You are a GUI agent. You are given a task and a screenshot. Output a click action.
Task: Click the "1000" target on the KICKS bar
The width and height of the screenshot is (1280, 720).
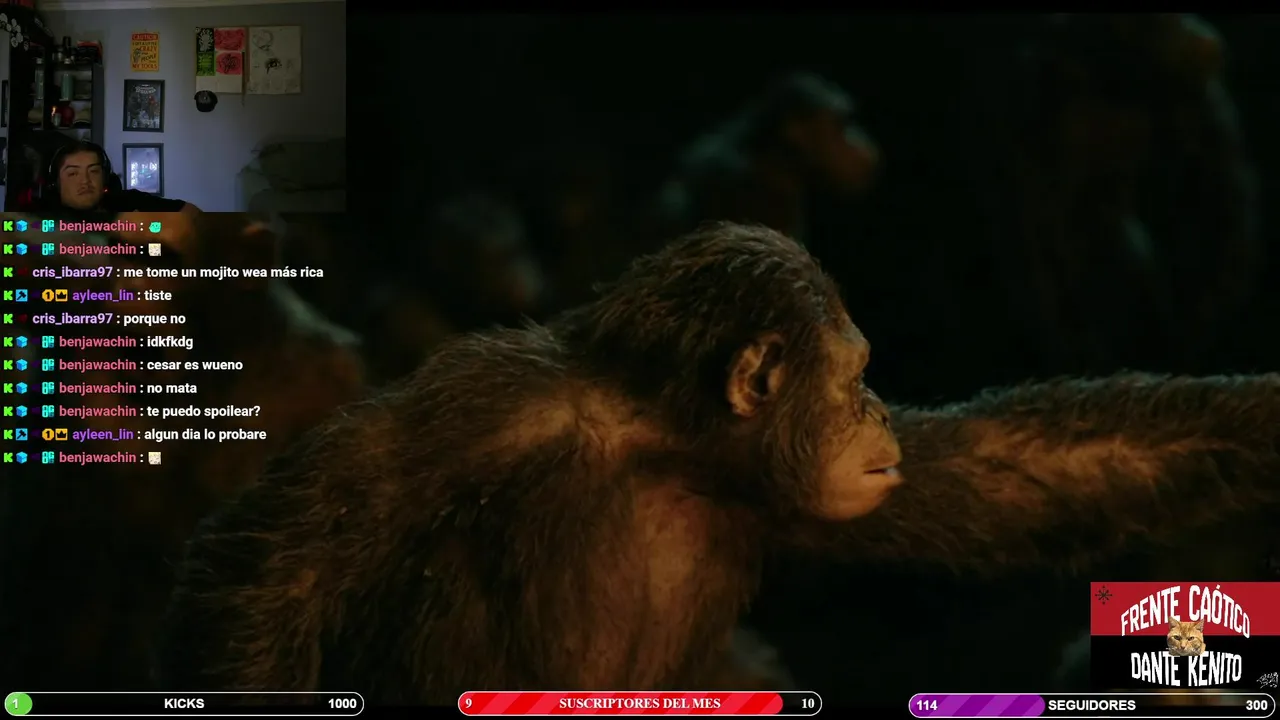click(342, 704)
